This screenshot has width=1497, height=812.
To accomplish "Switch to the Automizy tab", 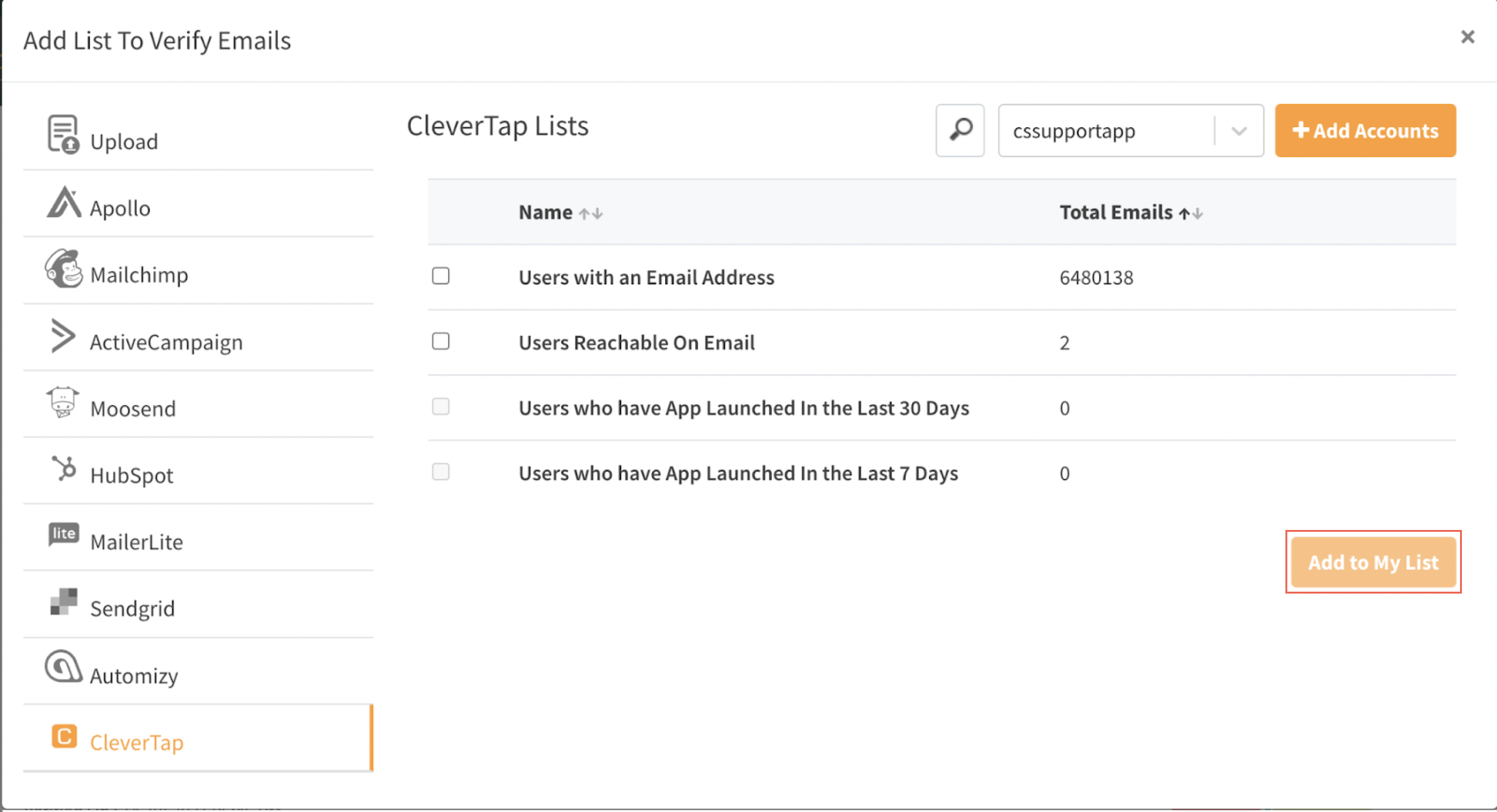I will [x=134, y=676].
